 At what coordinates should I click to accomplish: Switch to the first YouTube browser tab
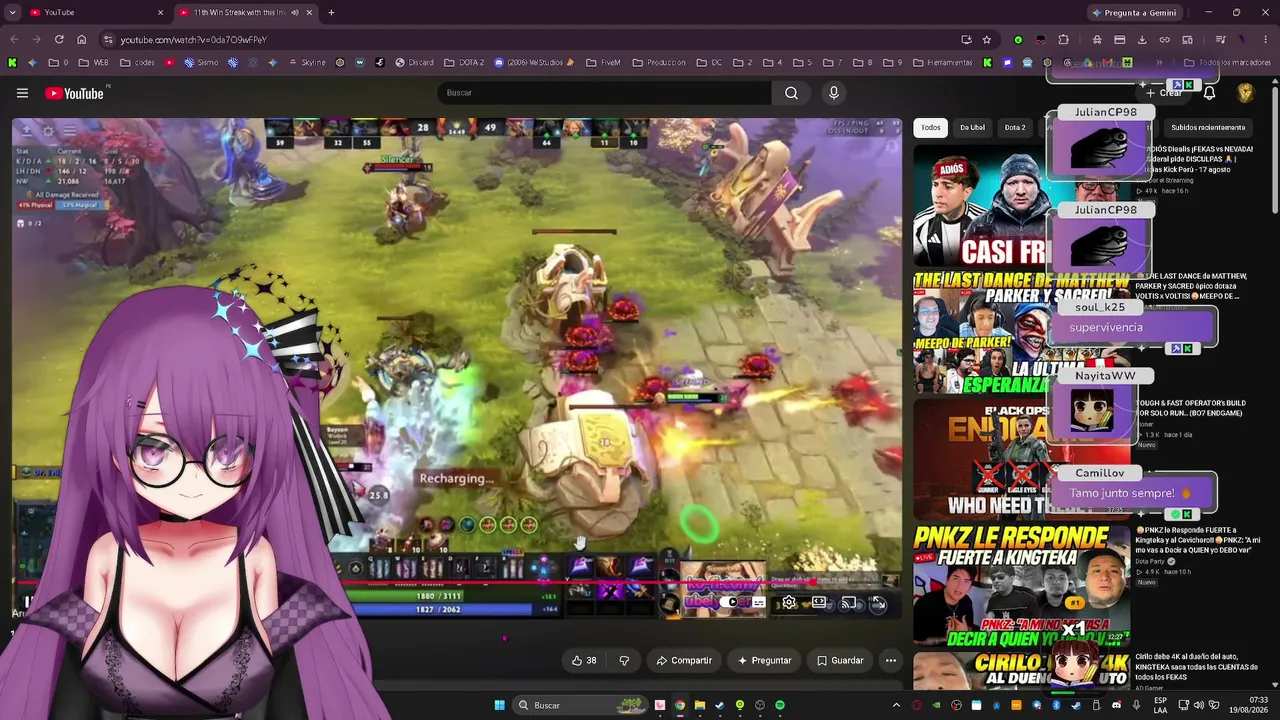click(x=95, y=12)
